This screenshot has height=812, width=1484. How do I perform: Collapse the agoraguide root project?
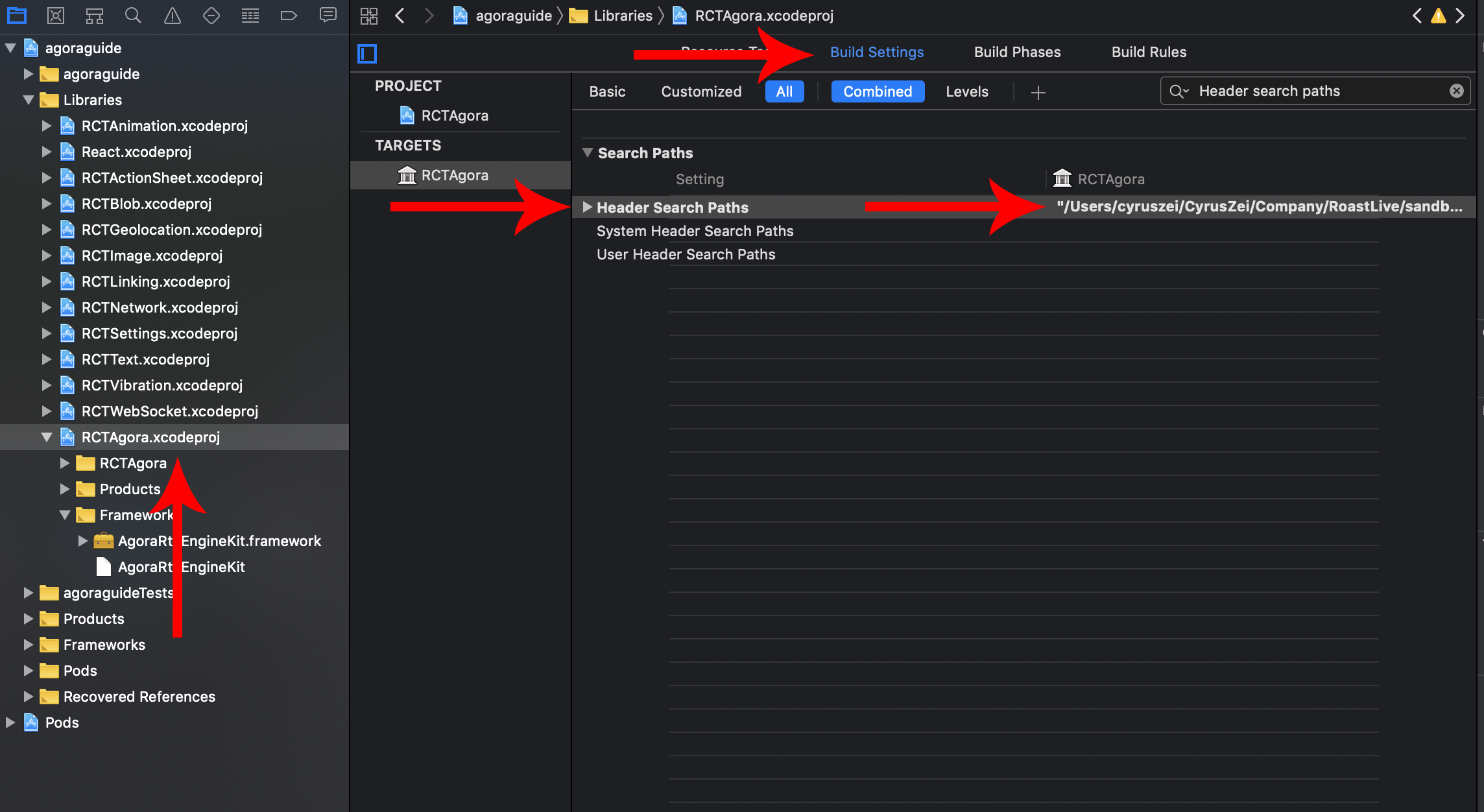tap(10, 48)
